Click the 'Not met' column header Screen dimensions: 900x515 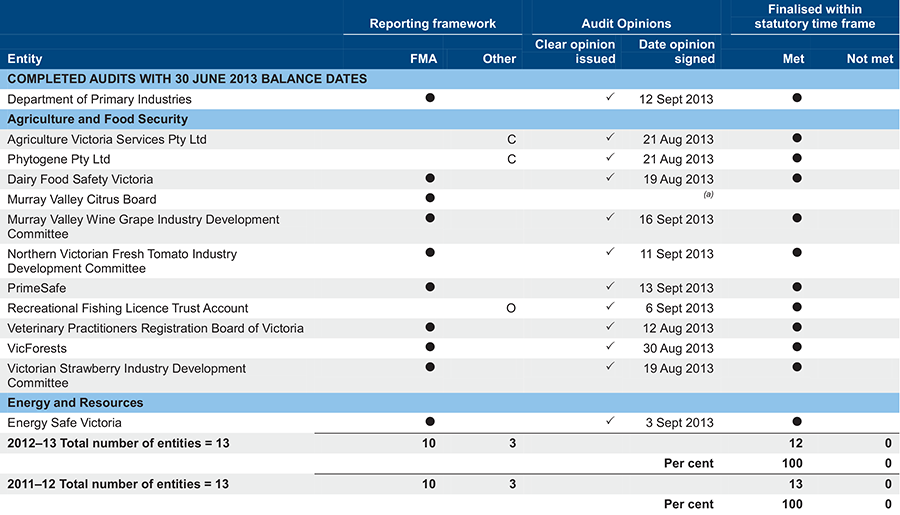(x=870, y=59)
